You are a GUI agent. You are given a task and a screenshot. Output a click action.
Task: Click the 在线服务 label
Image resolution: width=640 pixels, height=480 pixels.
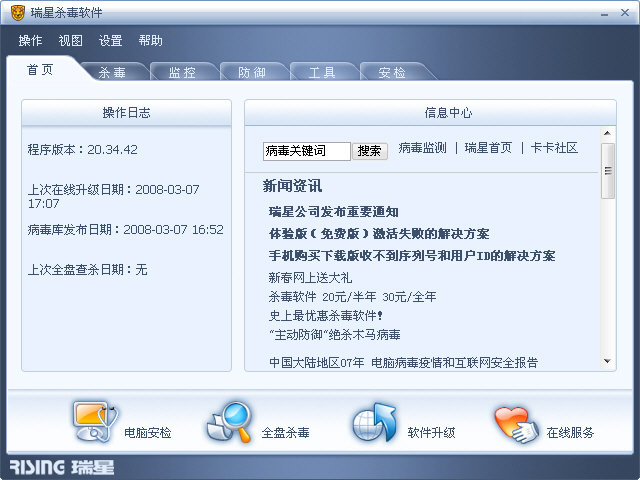coord(570,433)
